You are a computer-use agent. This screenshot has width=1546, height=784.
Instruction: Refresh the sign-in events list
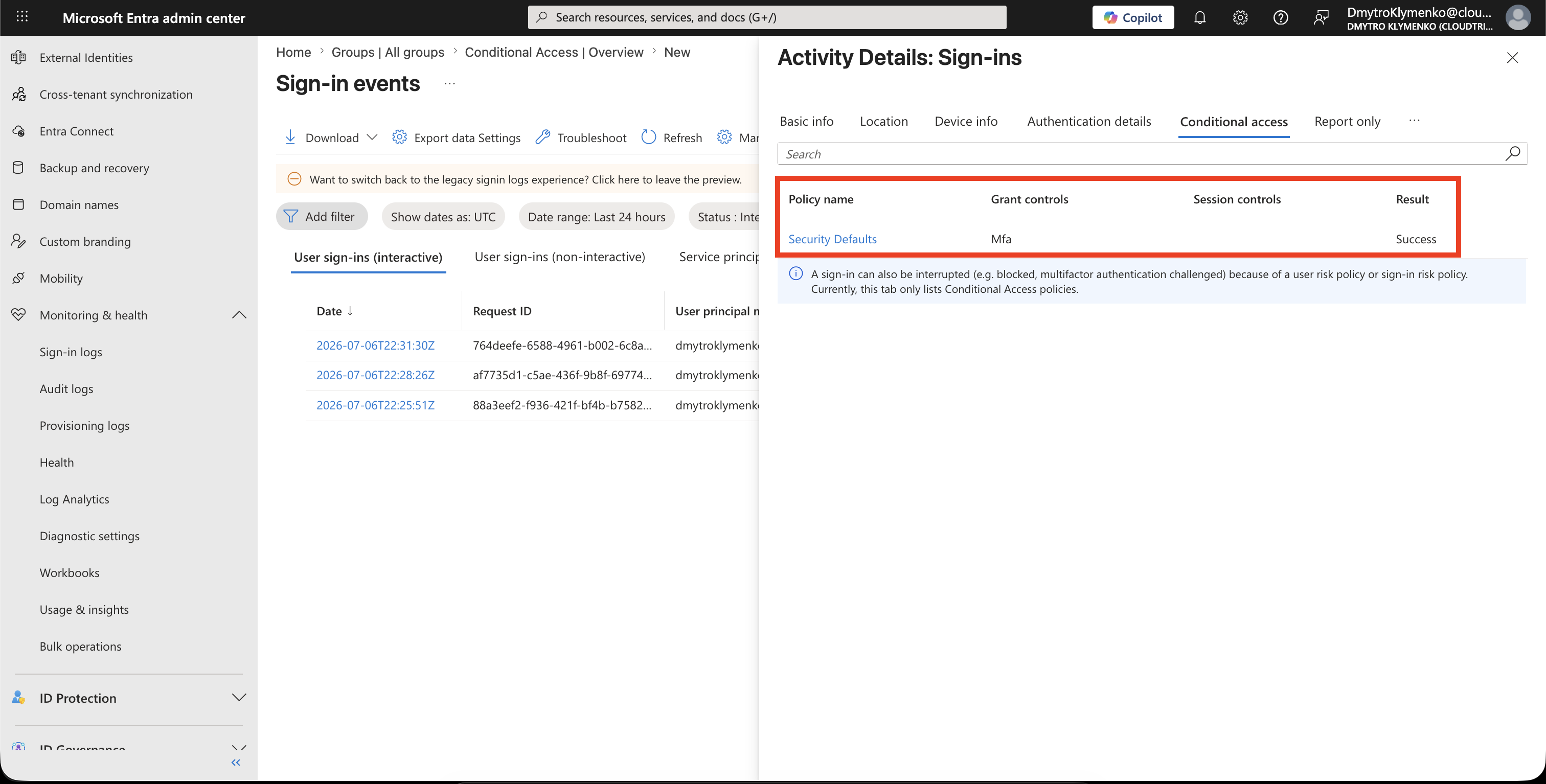click(672, 137)
